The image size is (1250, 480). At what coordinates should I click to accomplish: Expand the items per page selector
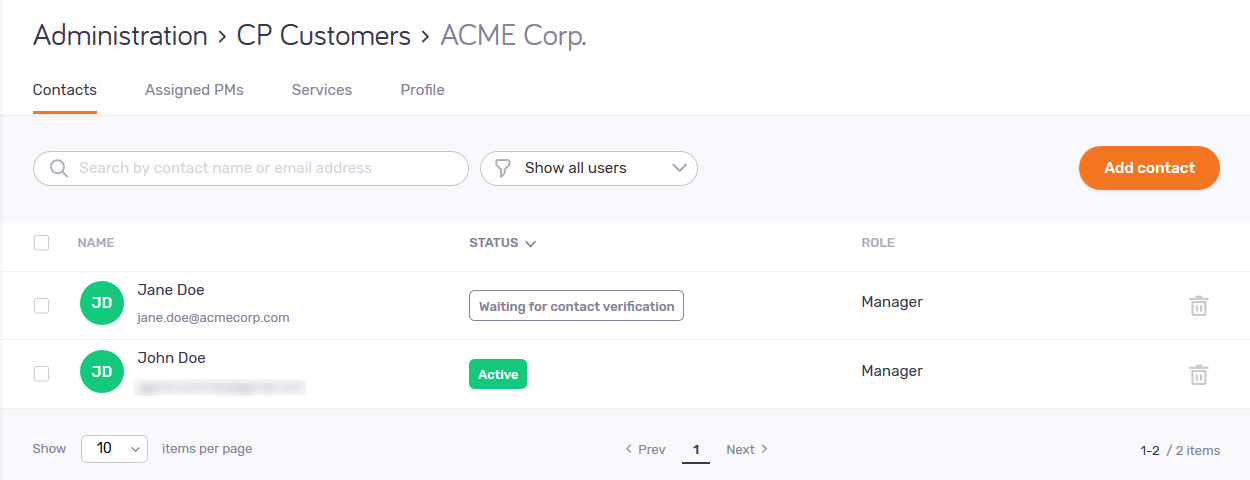tap(114, 449)
